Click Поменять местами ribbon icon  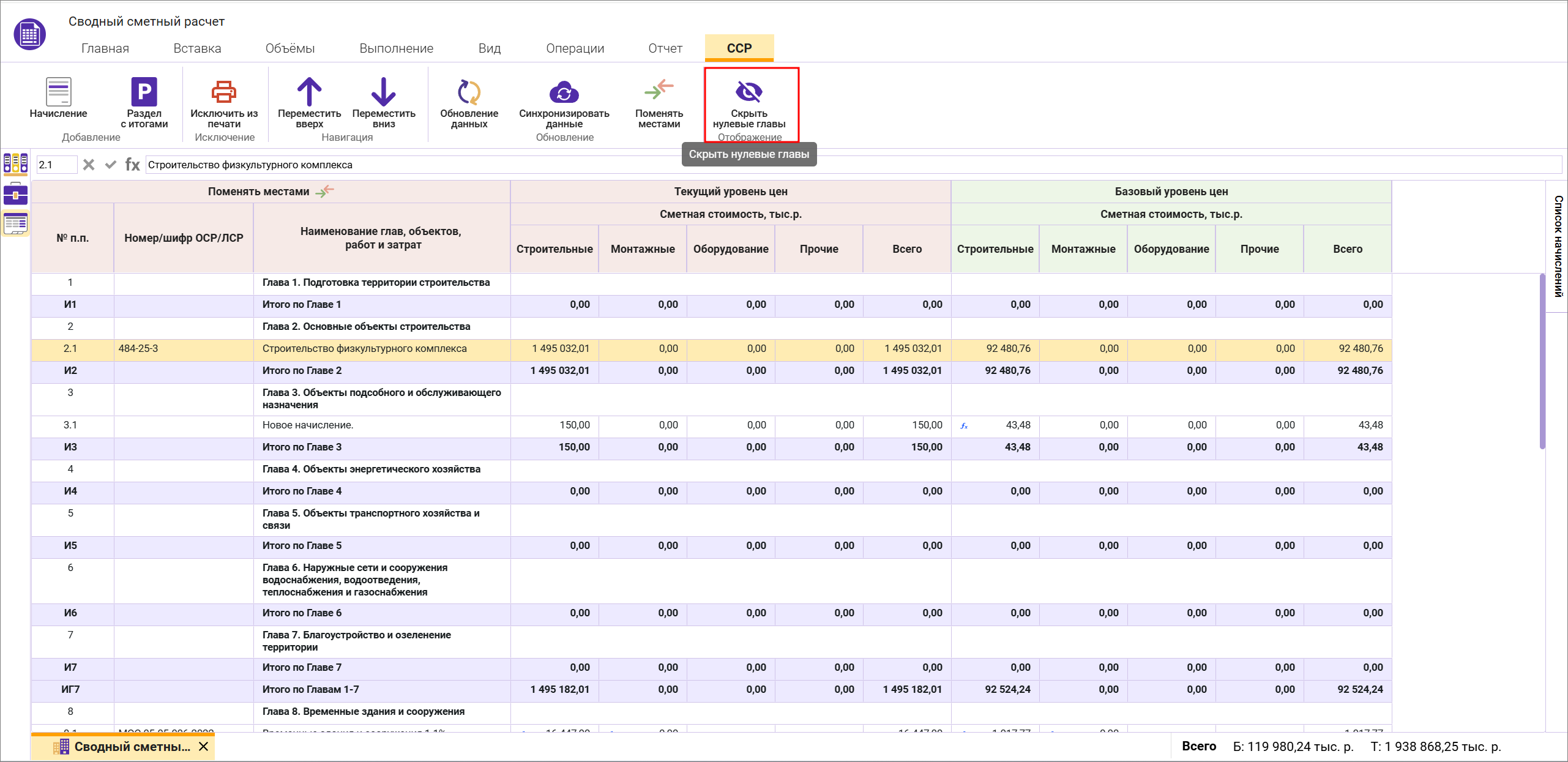pos(659,91)
